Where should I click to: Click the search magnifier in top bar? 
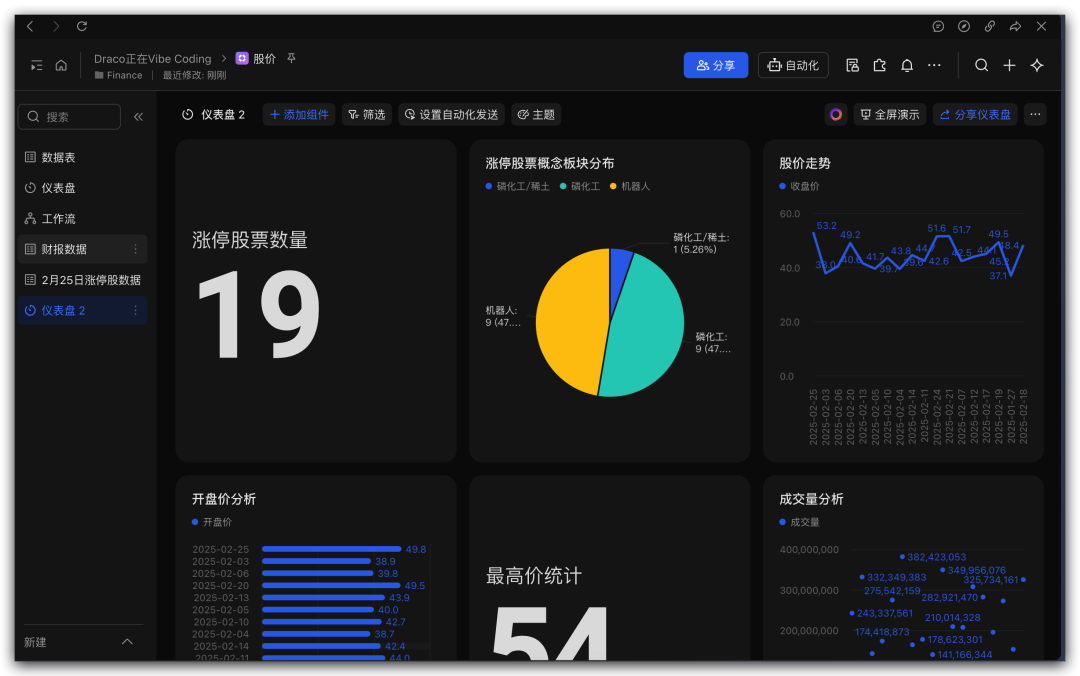pos(981,65)
